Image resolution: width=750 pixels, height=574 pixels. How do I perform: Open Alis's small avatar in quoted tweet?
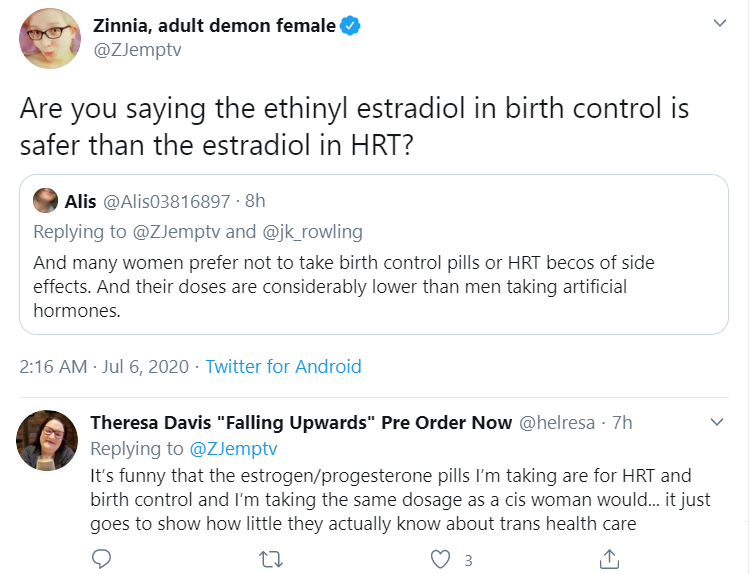click(x=45, y=200)
